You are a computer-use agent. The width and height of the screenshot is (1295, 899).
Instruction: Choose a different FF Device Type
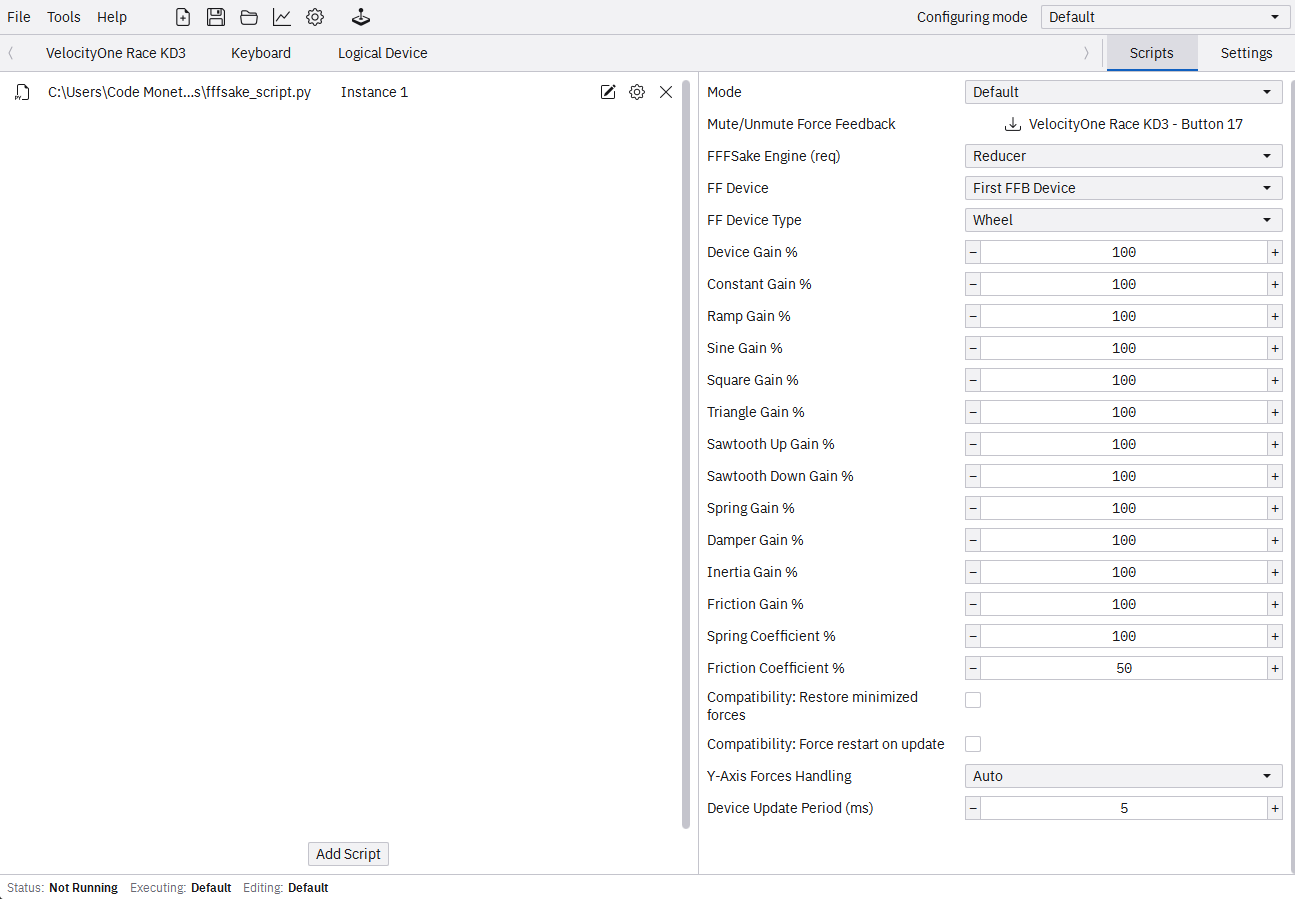tap(1123, 220)
